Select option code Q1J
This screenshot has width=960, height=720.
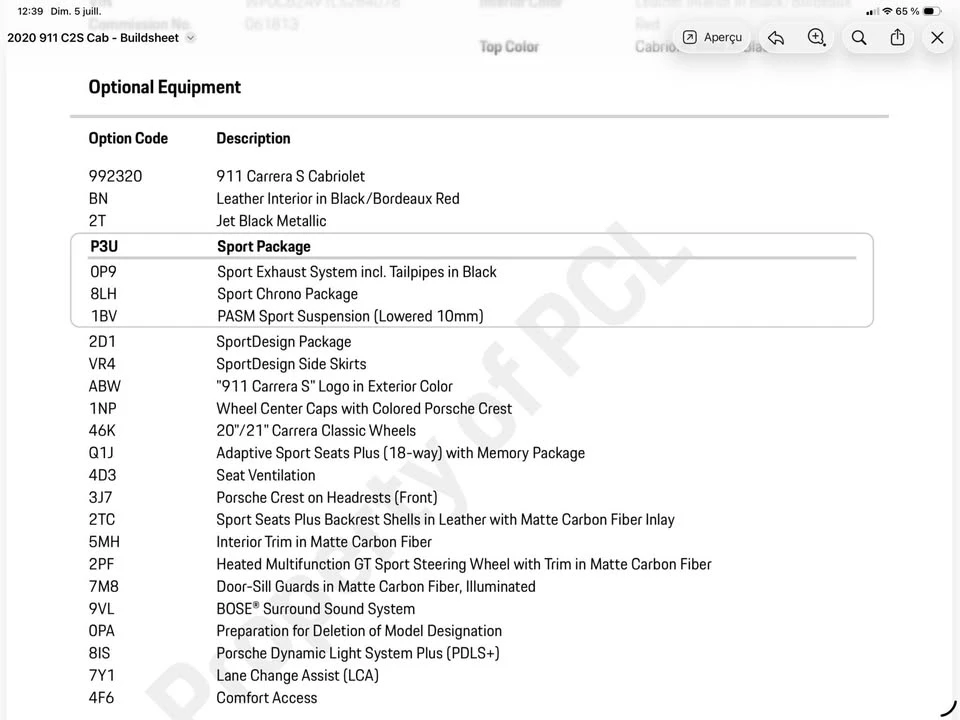[101, 453]
